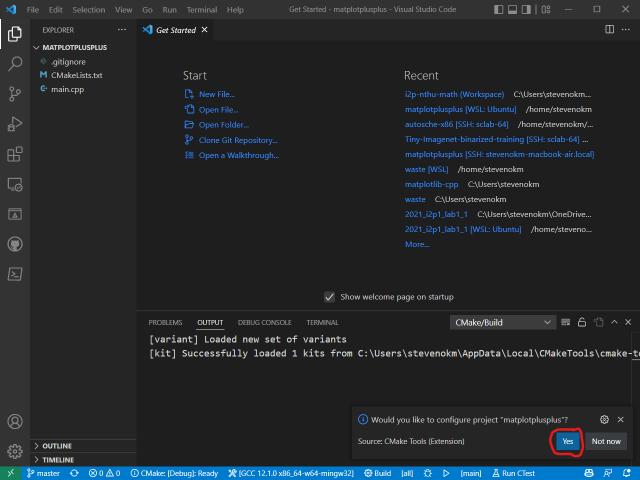Screen dimensions: 640x480
Task: Open the Source Control view
Action: [x=15, y=94]
